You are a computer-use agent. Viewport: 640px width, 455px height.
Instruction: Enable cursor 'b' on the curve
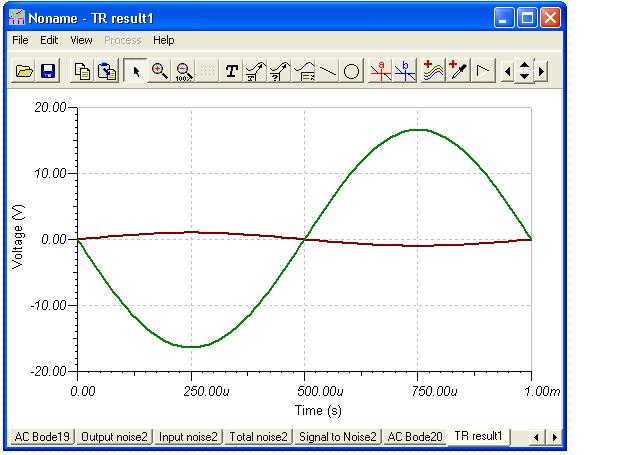(x=405, y=71)
